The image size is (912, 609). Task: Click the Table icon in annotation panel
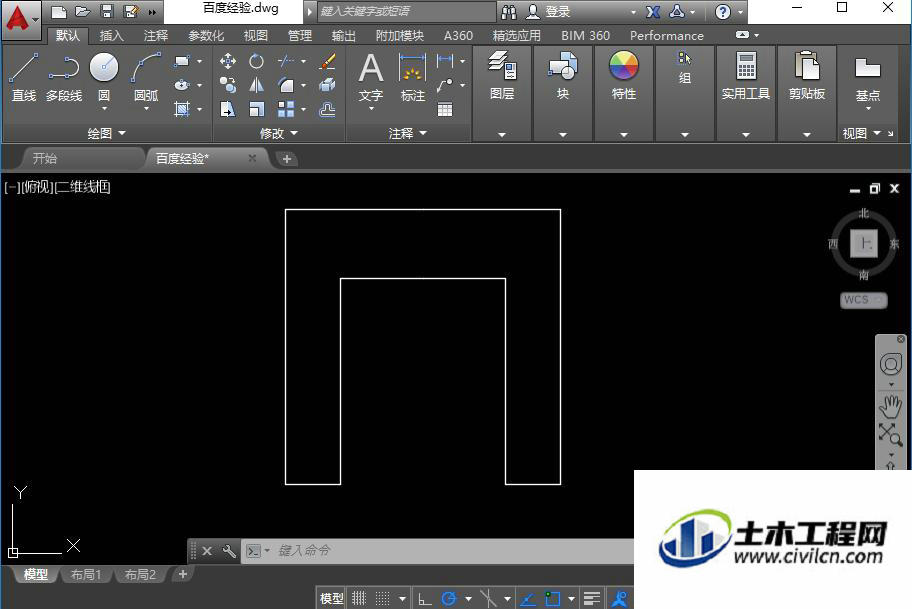pyautogui.click(x=445, y=109)
